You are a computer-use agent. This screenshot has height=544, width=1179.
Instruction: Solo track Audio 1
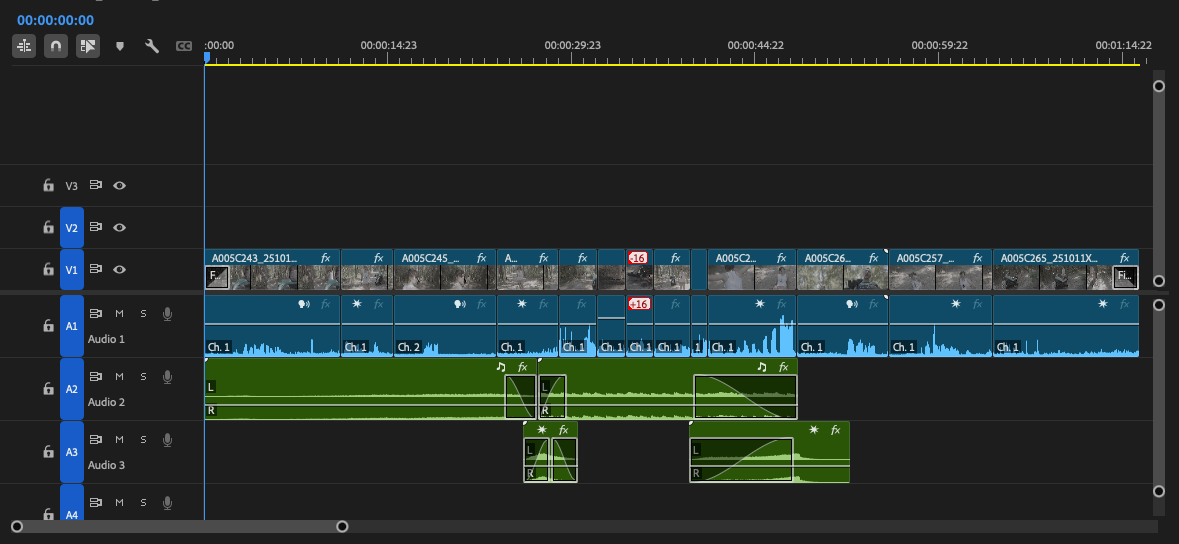143,313
